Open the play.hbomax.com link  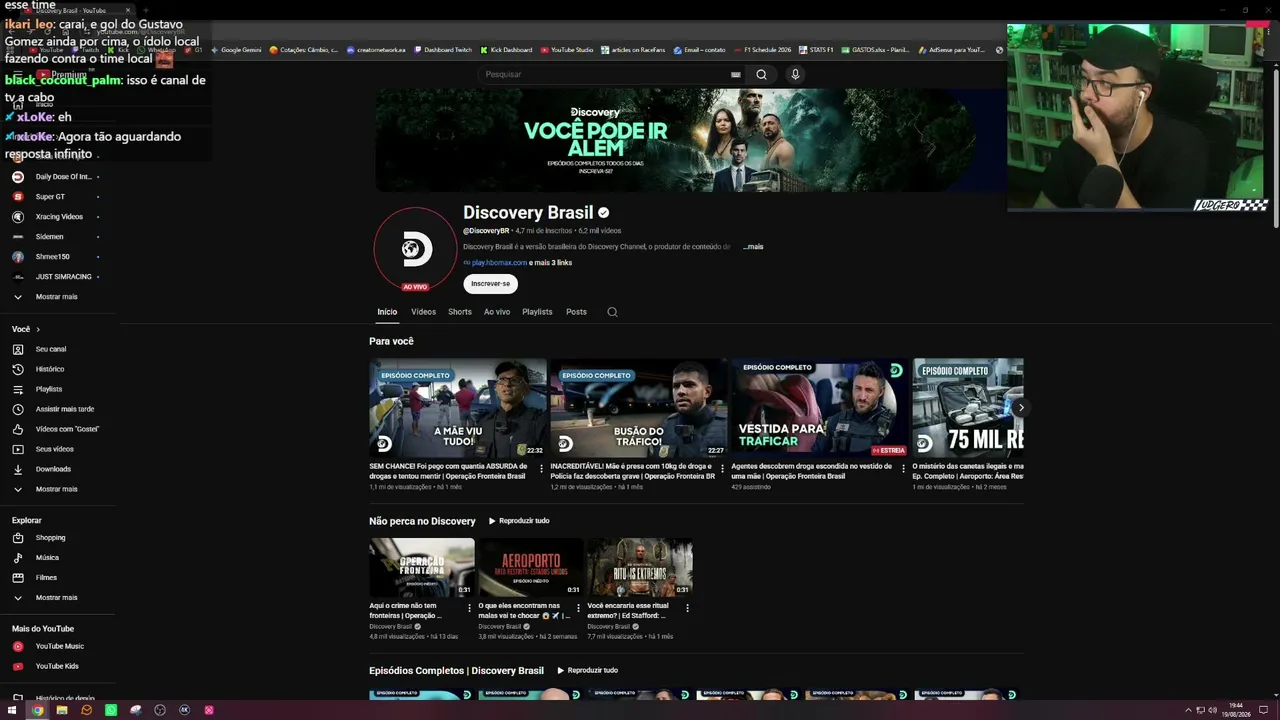(x=499, y=263)
